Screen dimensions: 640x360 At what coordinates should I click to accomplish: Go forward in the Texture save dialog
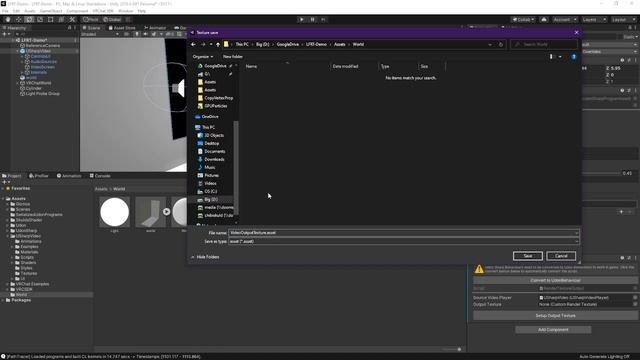point(203,44)
